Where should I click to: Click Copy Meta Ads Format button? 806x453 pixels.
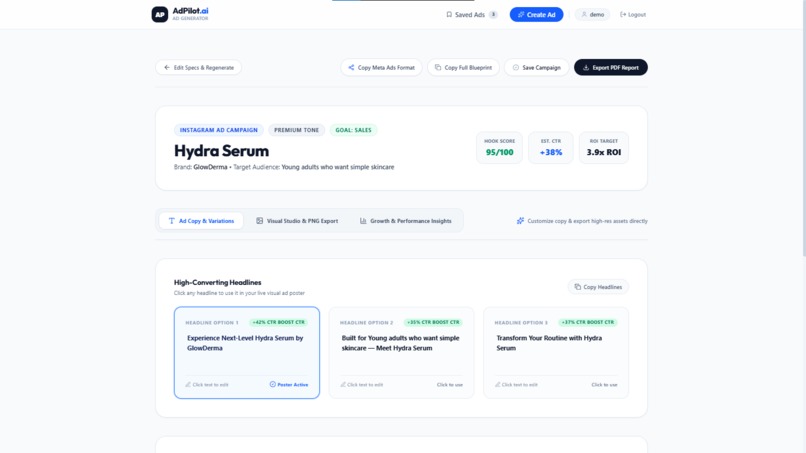point(381,67)
